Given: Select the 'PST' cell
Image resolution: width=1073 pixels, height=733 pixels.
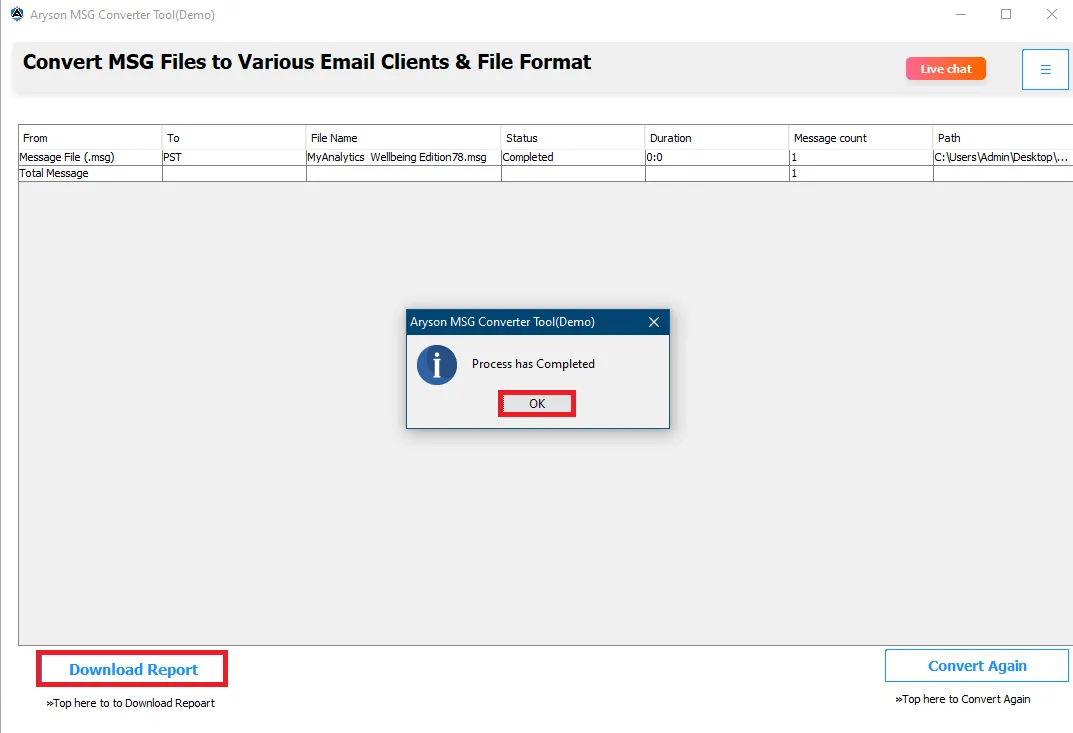Looking at the screenshot, I should tap(234, 157).
